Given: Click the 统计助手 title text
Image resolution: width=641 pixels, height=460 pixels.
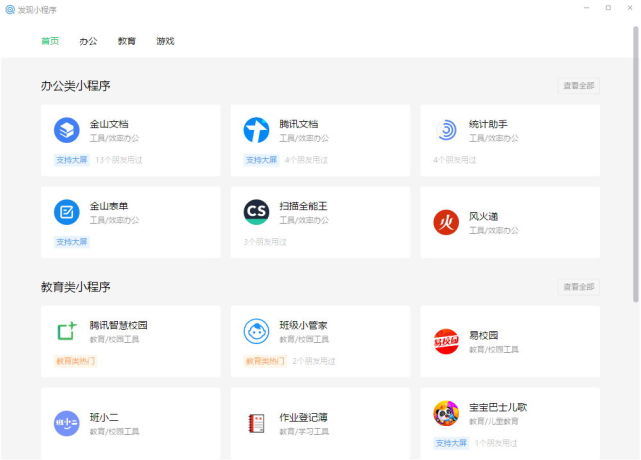Looking at the screenshot, I should pos(488,124).
